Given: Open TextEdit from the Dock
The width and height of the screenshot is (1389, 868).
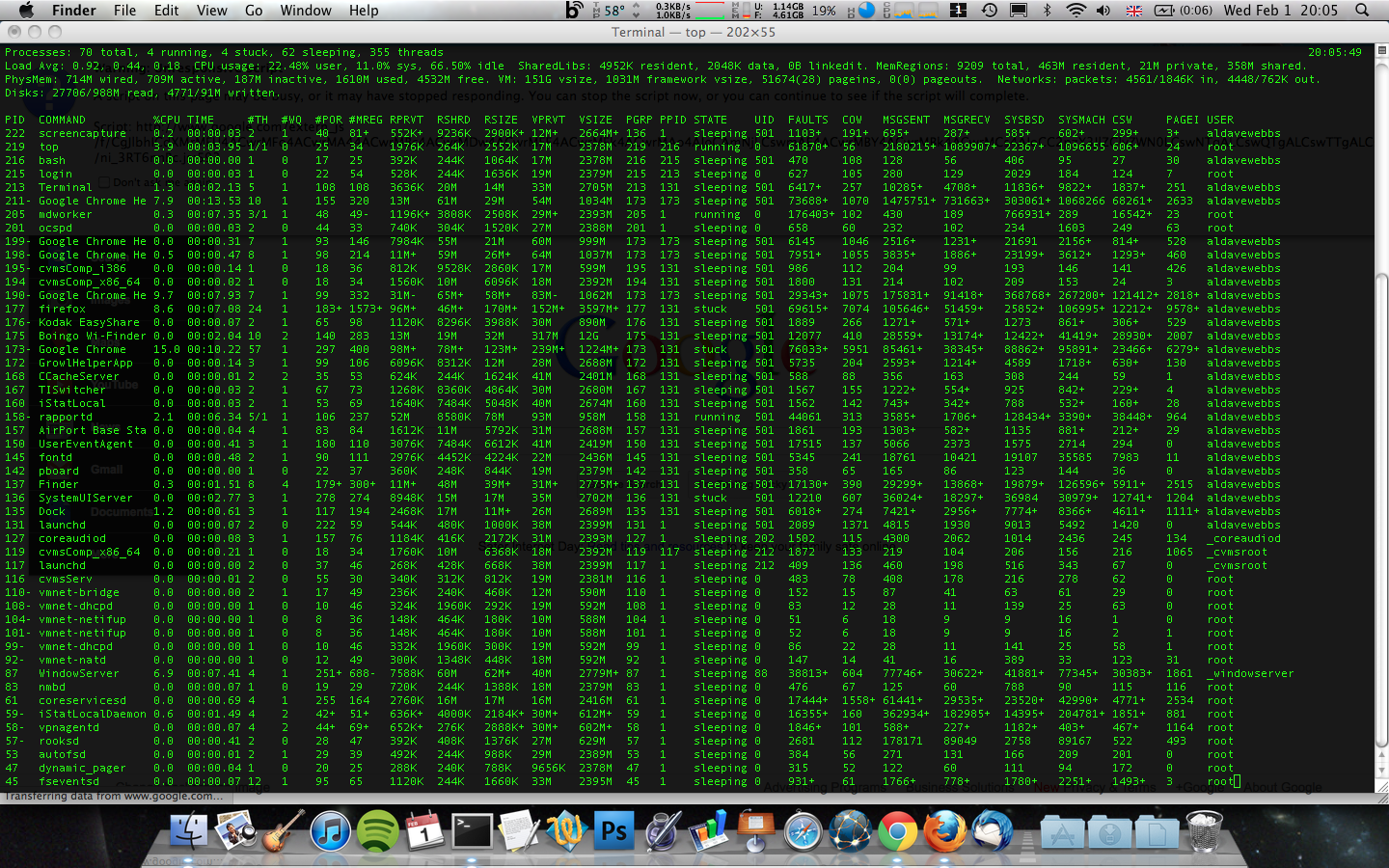Looking at the screenshot, I should [519, 831].
